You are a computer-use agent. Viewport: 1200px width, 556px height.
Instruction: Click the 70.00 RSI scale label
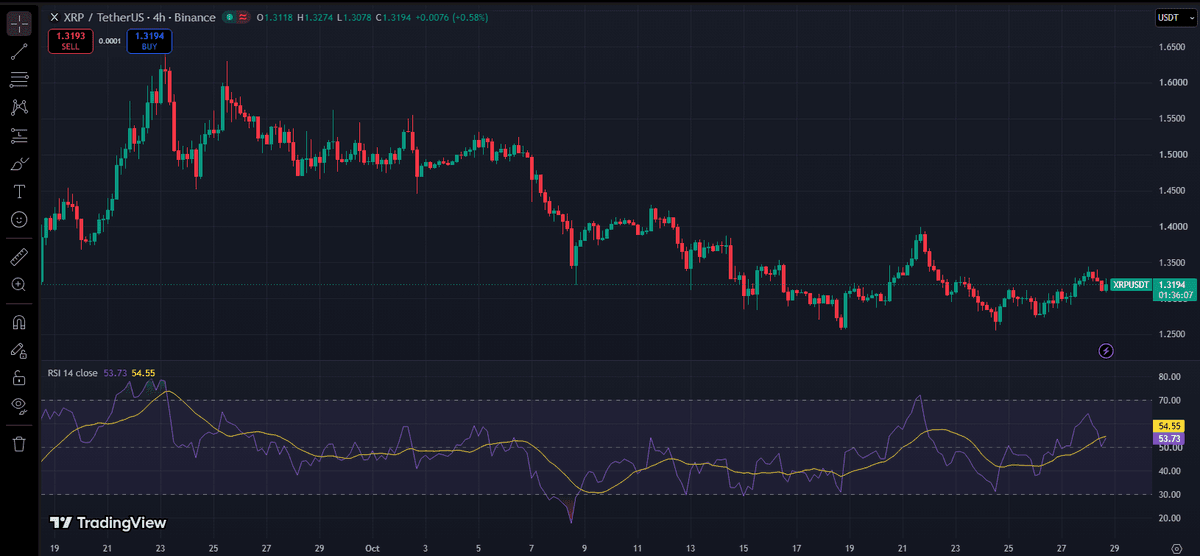click(1170, 401)
